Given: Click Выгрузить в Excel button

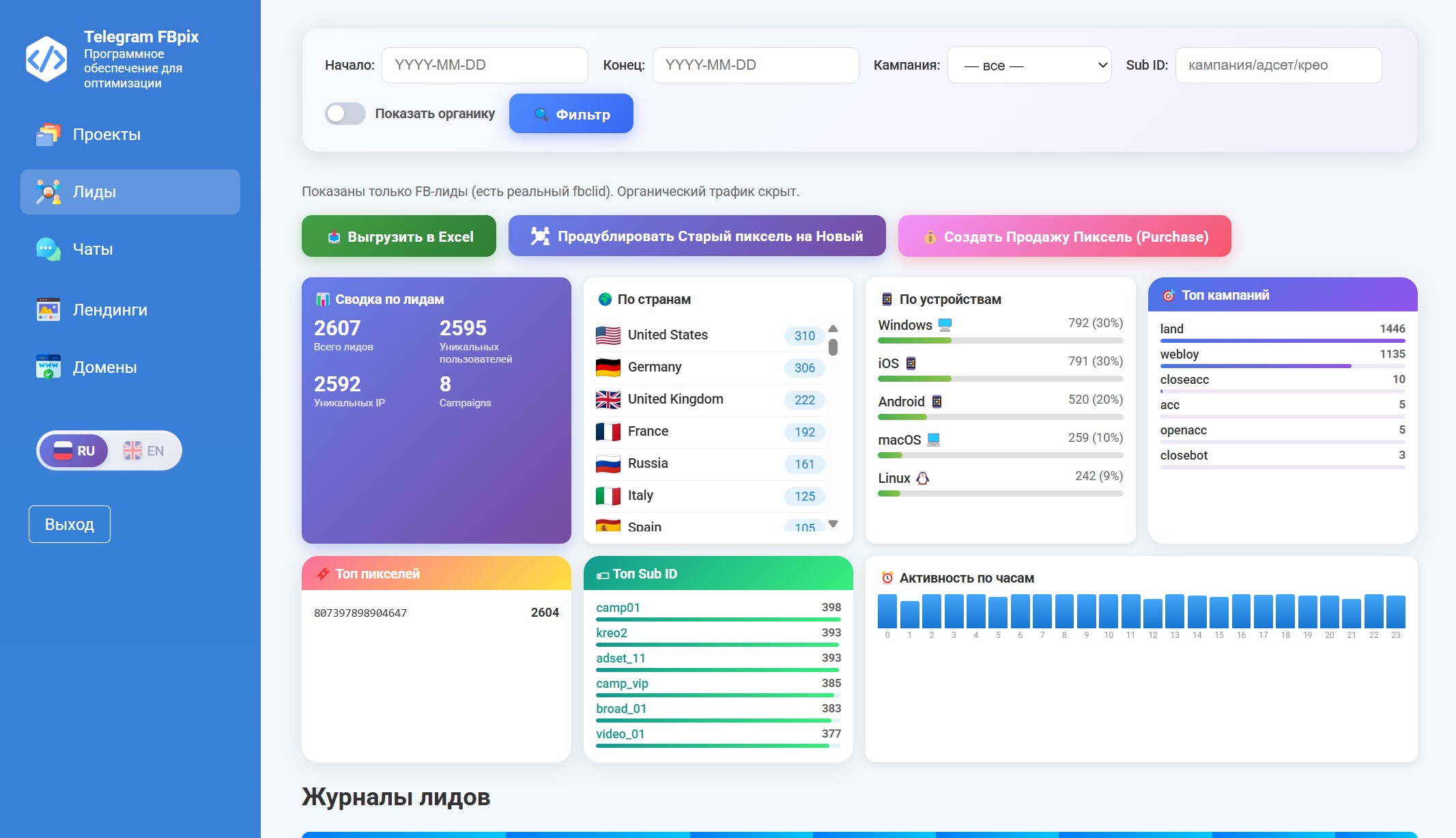Looking at the screenshot, I should tap(399, 236).
